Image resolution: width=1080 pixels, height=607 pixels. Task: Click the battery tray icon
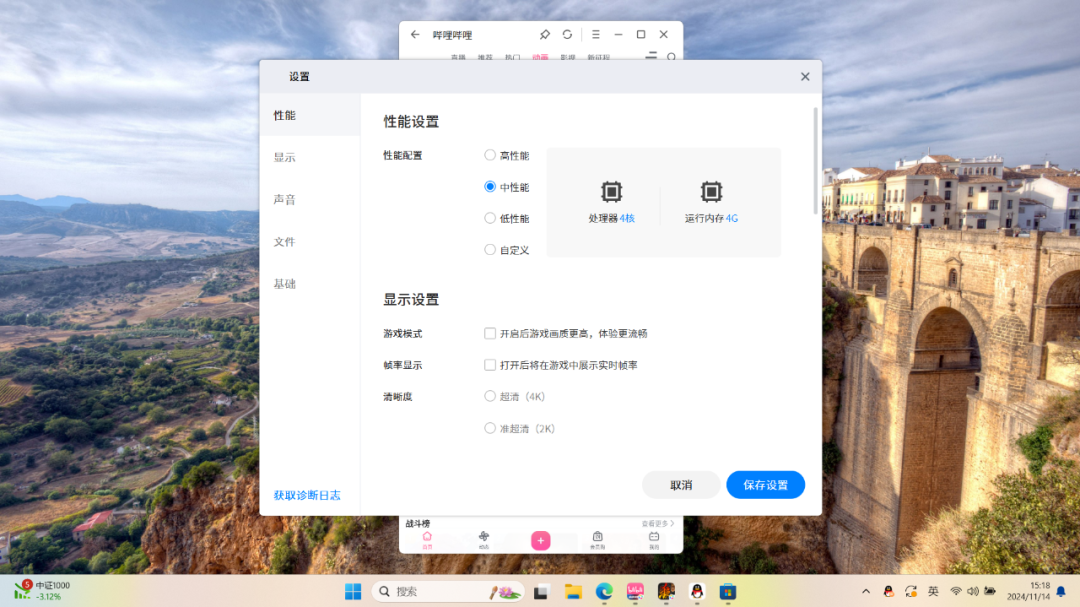coord(990,591)
